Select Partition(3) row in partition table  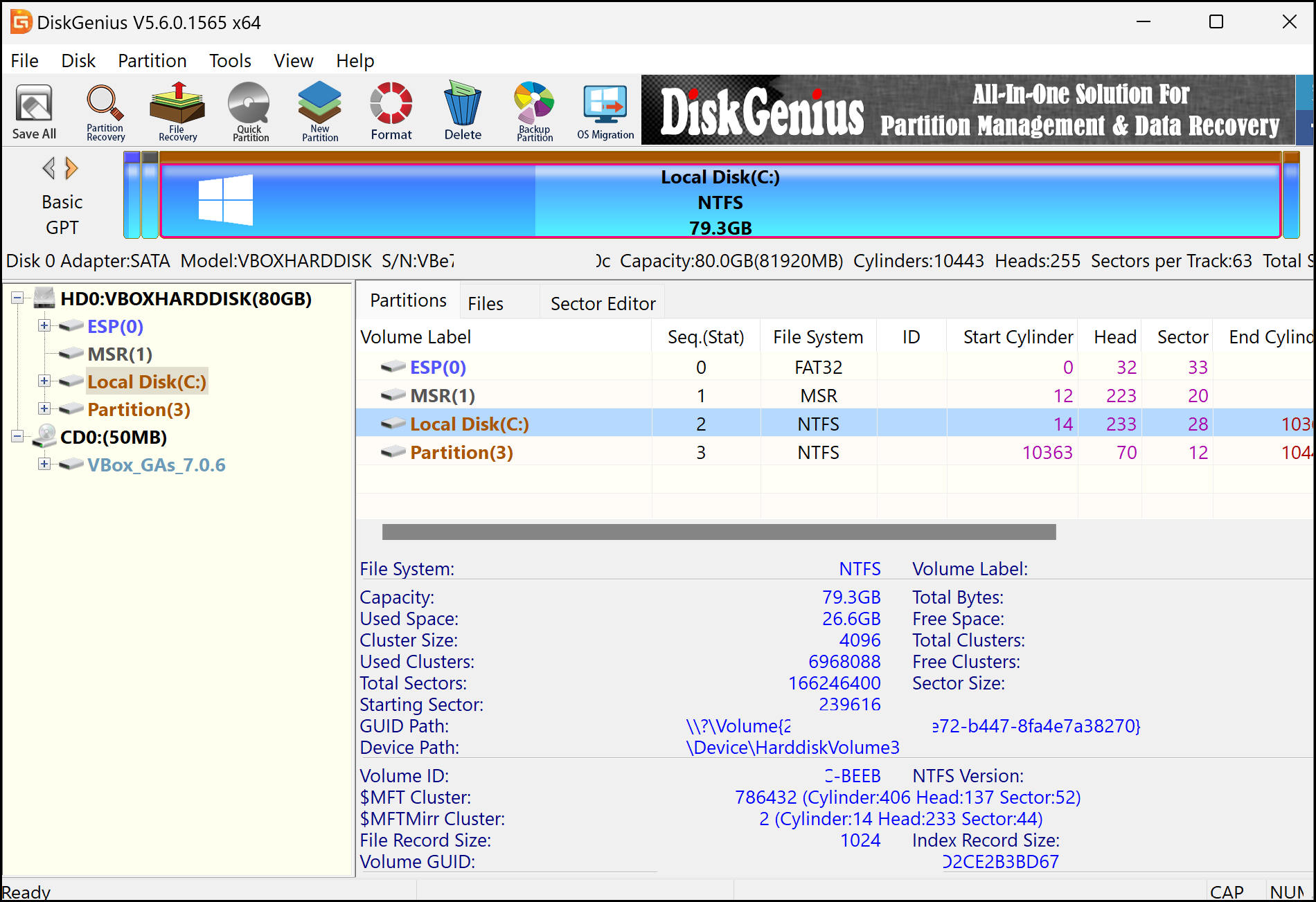(835, 452)
